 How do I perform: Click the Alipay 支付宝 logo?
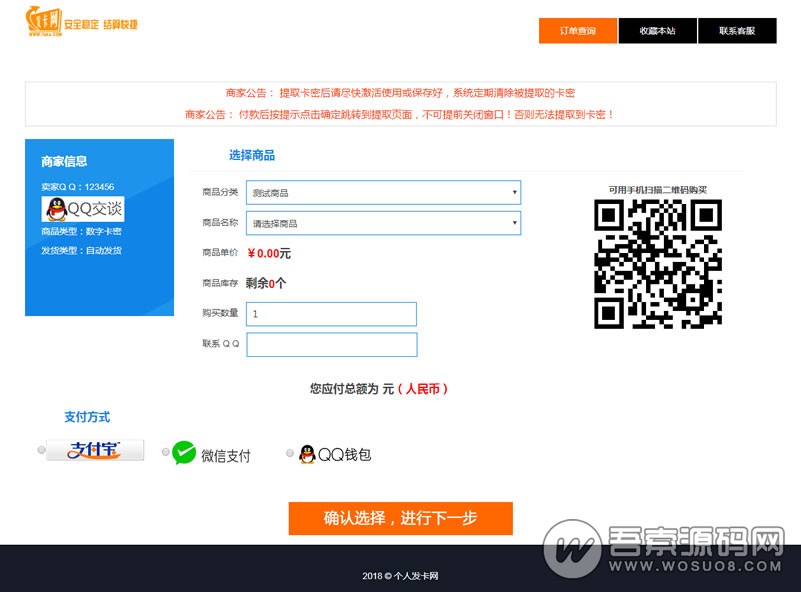click(95, 451)
